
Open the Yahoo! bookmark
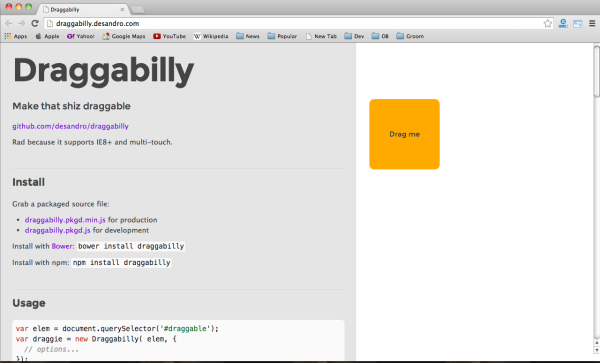pyautogui.click(x=80, y=36)
